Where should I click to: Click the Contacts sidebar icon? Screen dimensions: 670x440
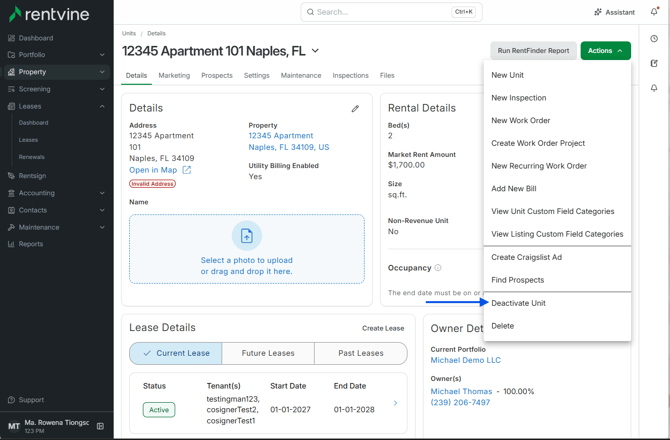(x=12, y=210)
